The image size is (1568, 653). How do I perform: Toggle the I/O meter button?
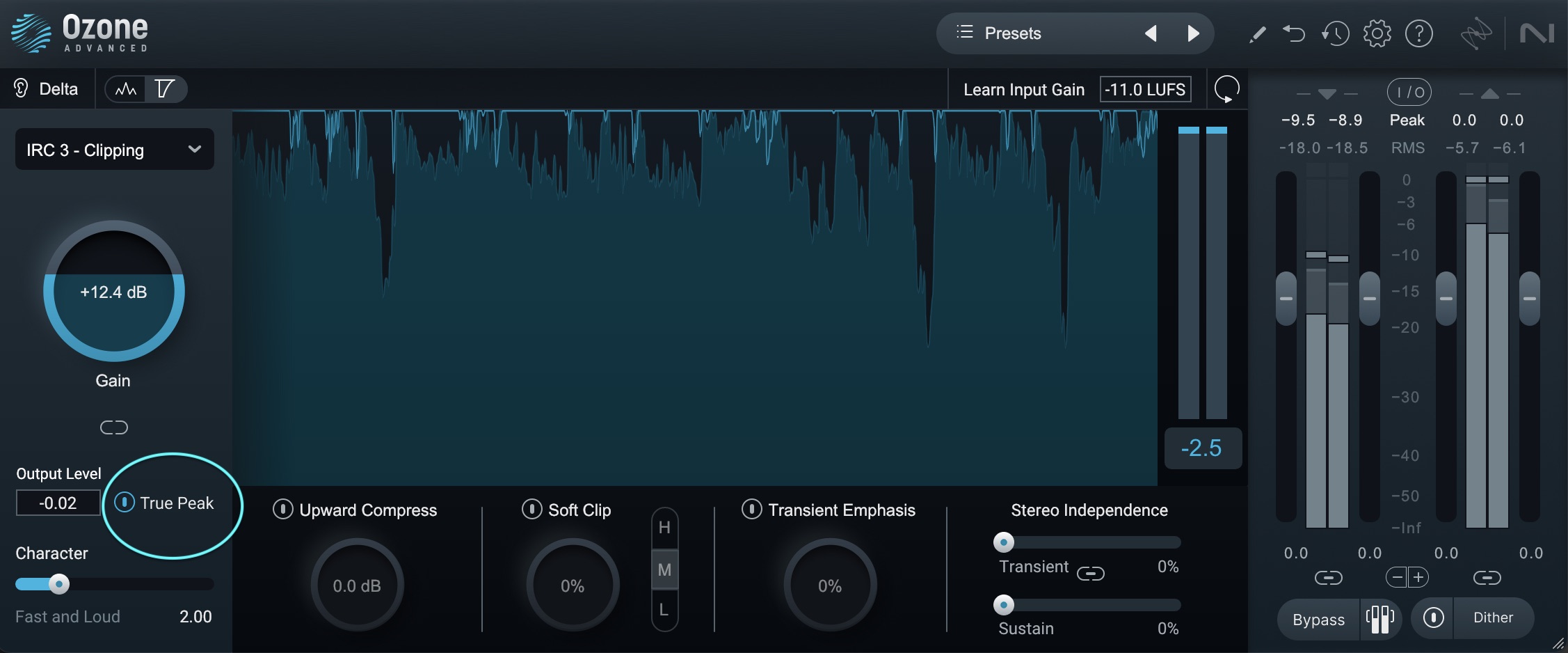[x=1409, y=92]
